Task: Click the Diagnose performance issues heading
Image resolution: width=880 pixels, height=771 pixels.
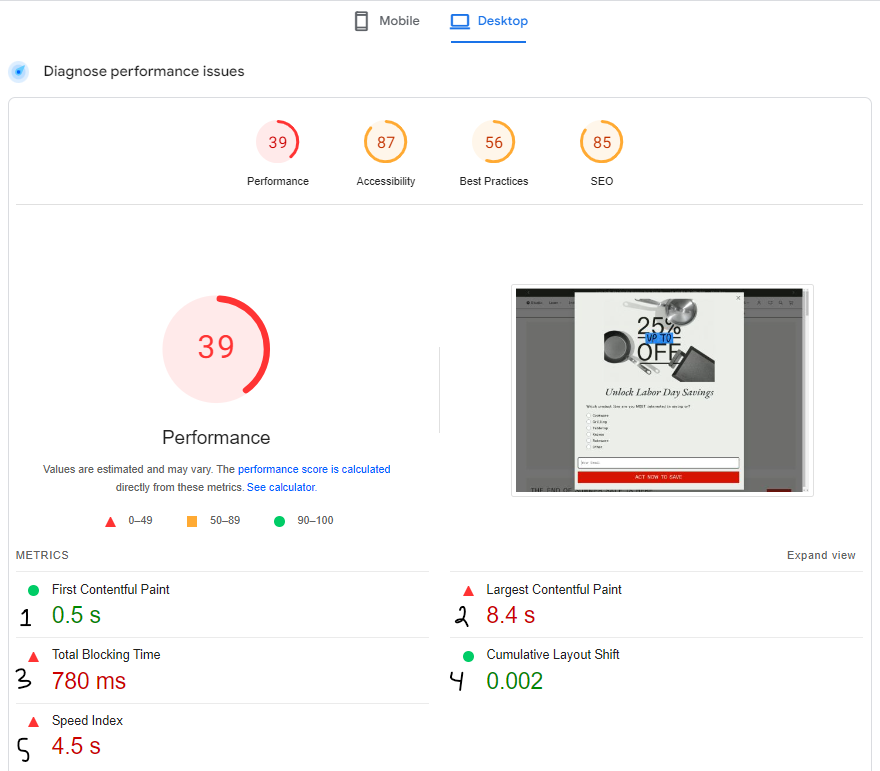Action: 144,71
